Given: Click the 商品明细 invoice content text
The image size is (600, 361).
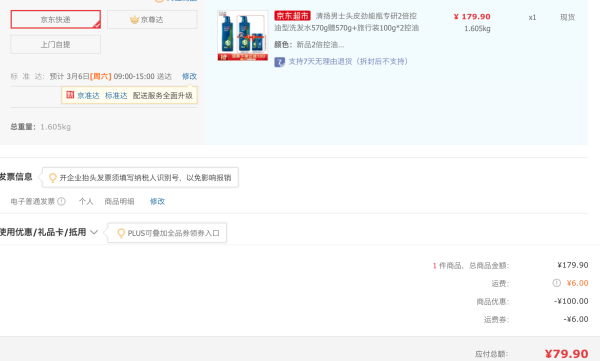Looking at the screenshot, I should point(119,201).
